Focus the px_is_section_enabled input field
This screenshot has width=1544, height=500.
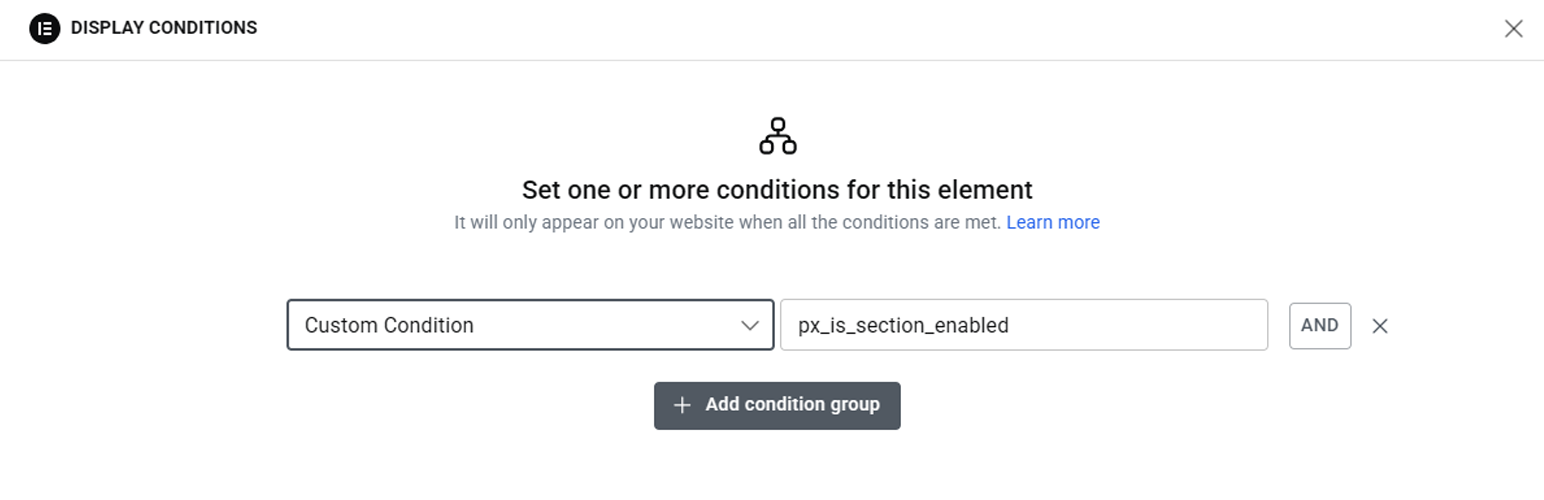point(1023,326)
